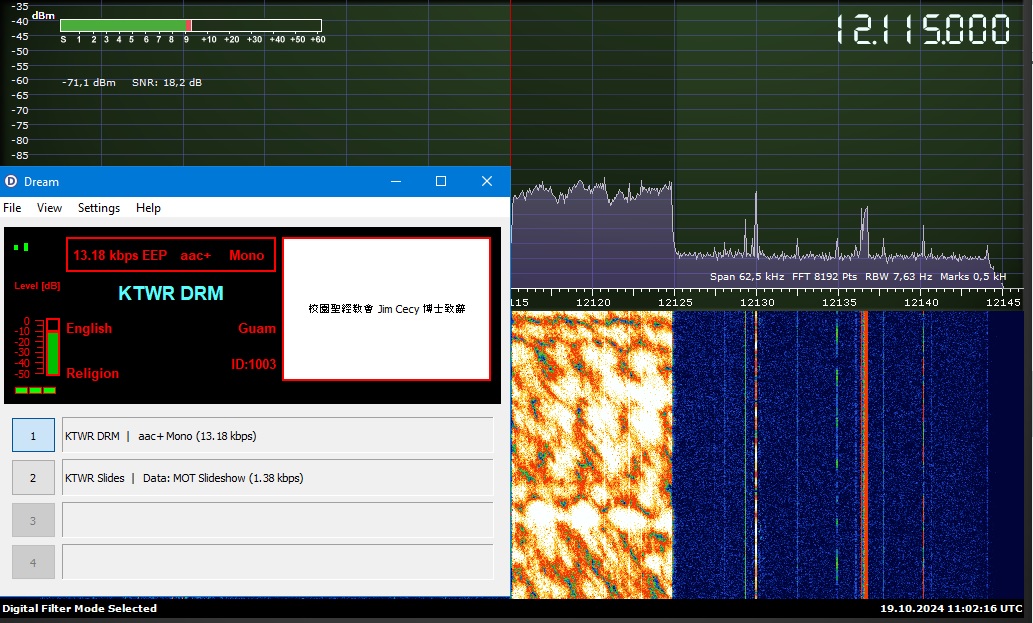The width and height of the screenshot is (1033, 623).
Task: Click the KTWR Slides MOT Slideshow row
Action: point(277,477)
